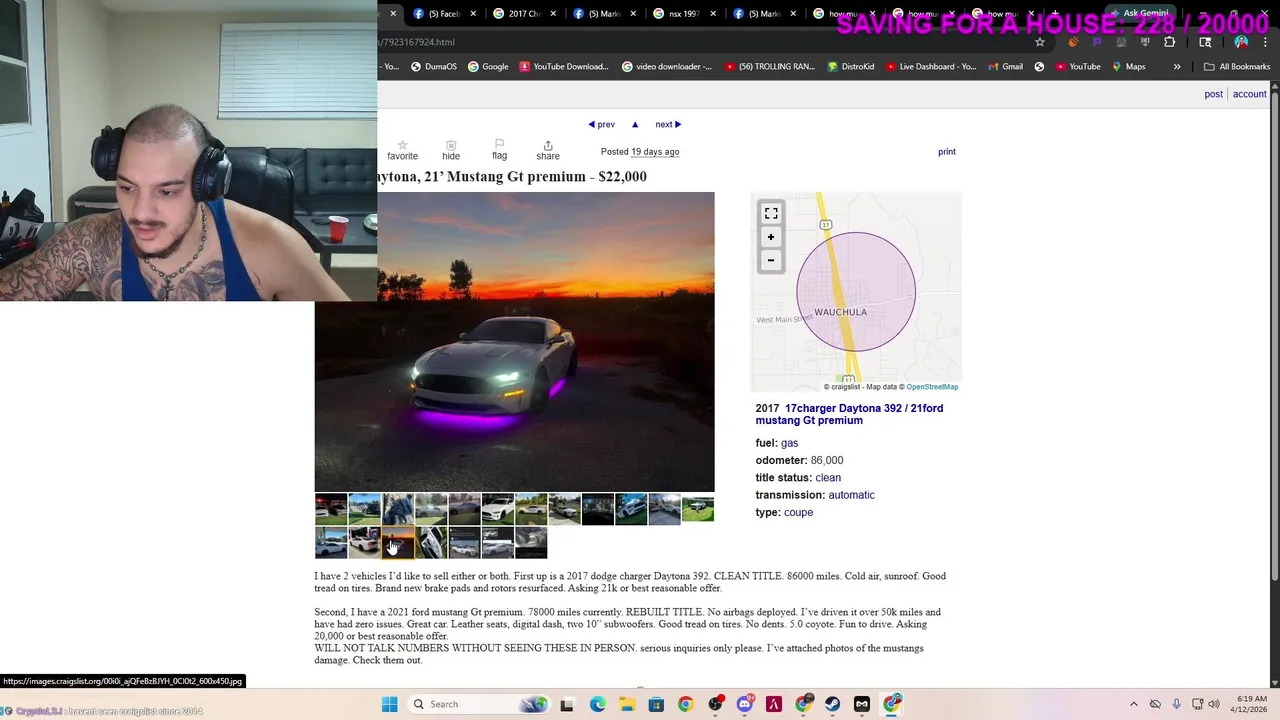Show hidden system tray icons chevron
The height and width of the screenshot is (720, 1280).
point(1133,704)
